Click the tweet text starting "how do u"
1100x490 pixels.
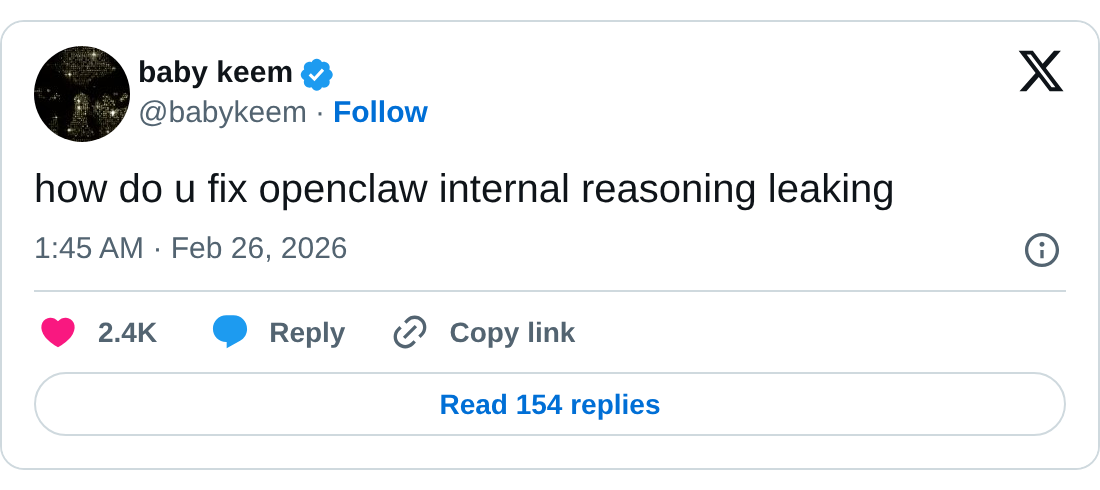click(x=464, y=190)
